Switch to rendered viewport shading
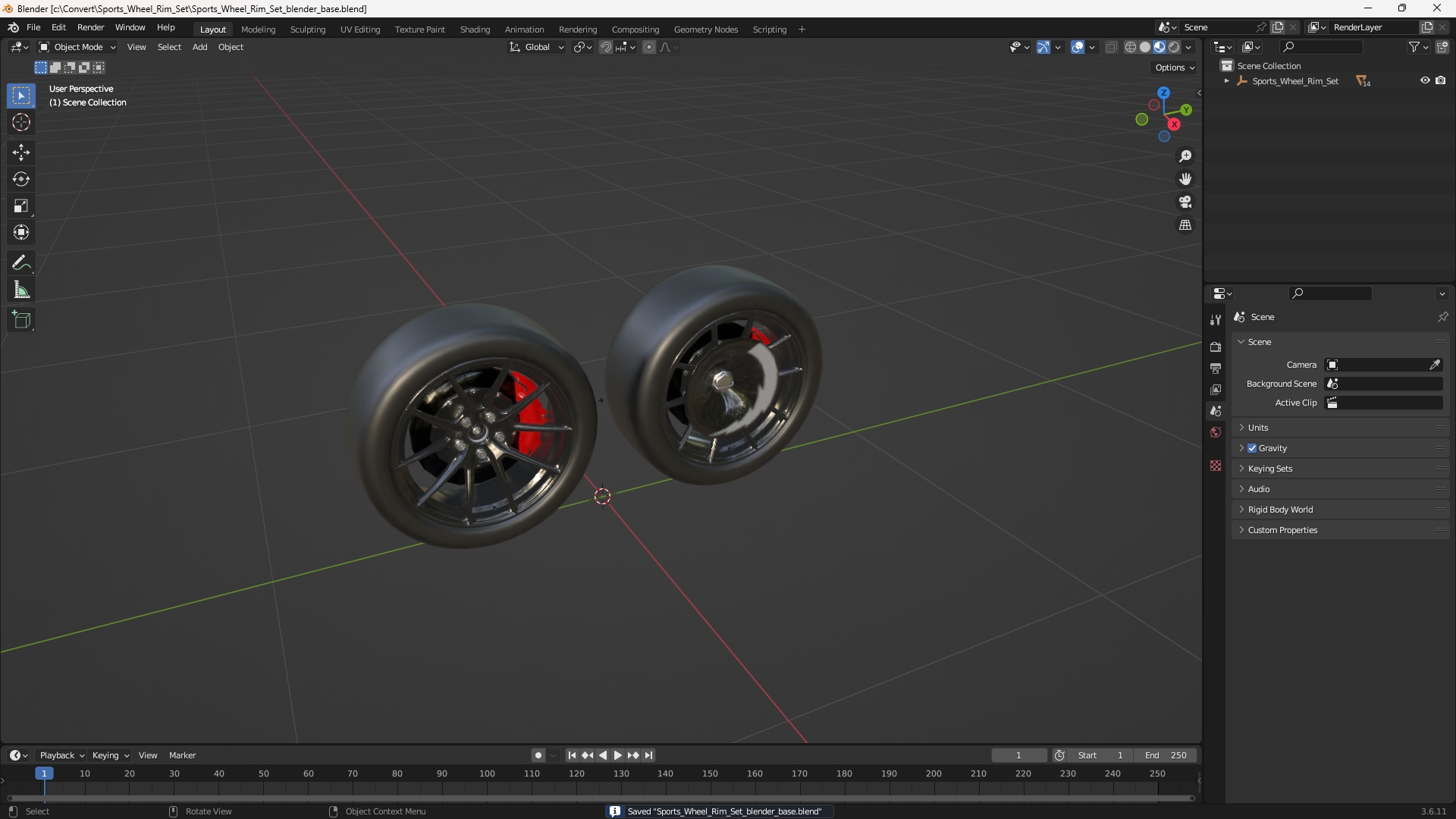 click(x=1174, y=47)
